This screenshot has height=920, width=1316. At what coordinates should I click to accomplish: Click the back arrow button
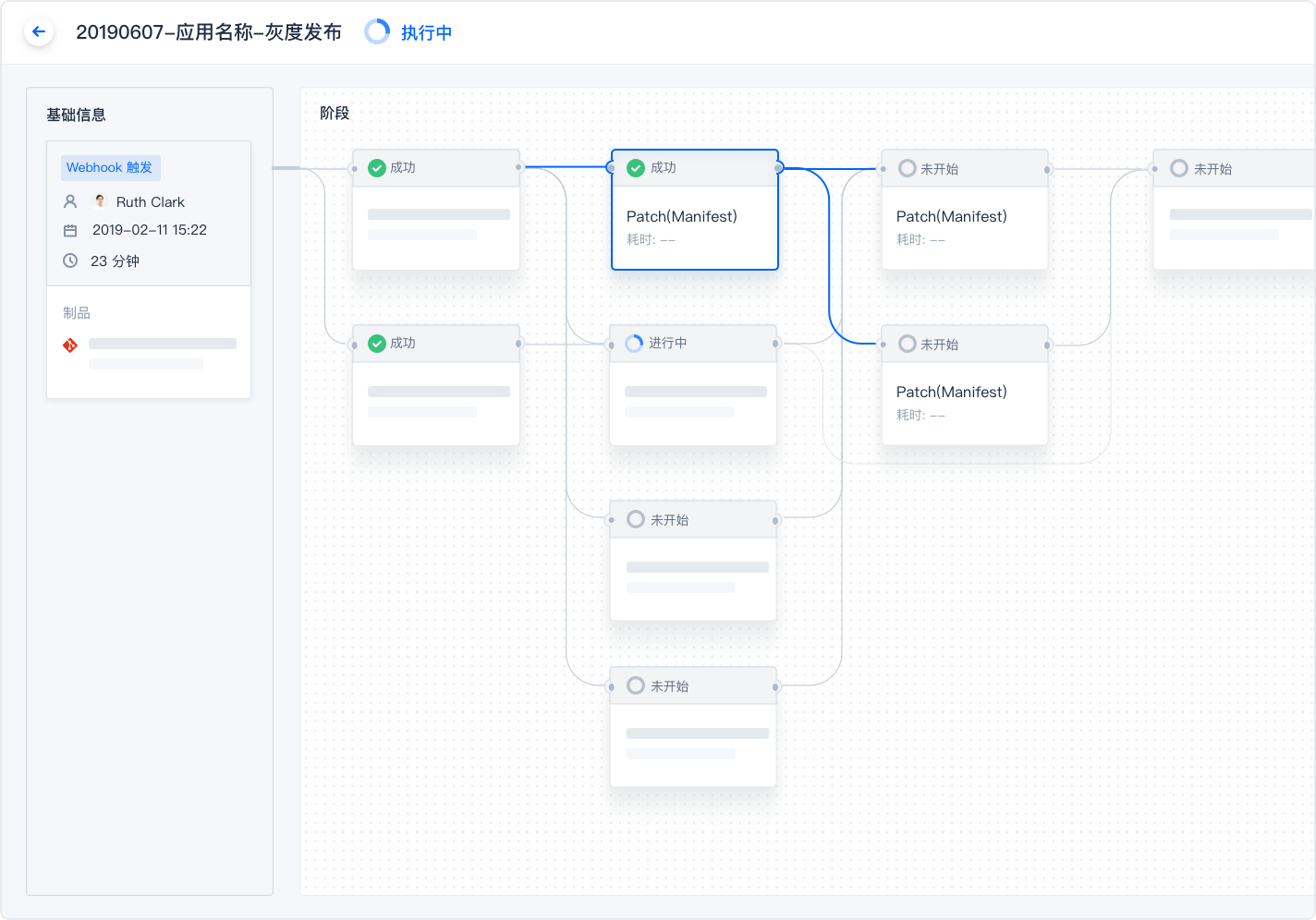39,32
